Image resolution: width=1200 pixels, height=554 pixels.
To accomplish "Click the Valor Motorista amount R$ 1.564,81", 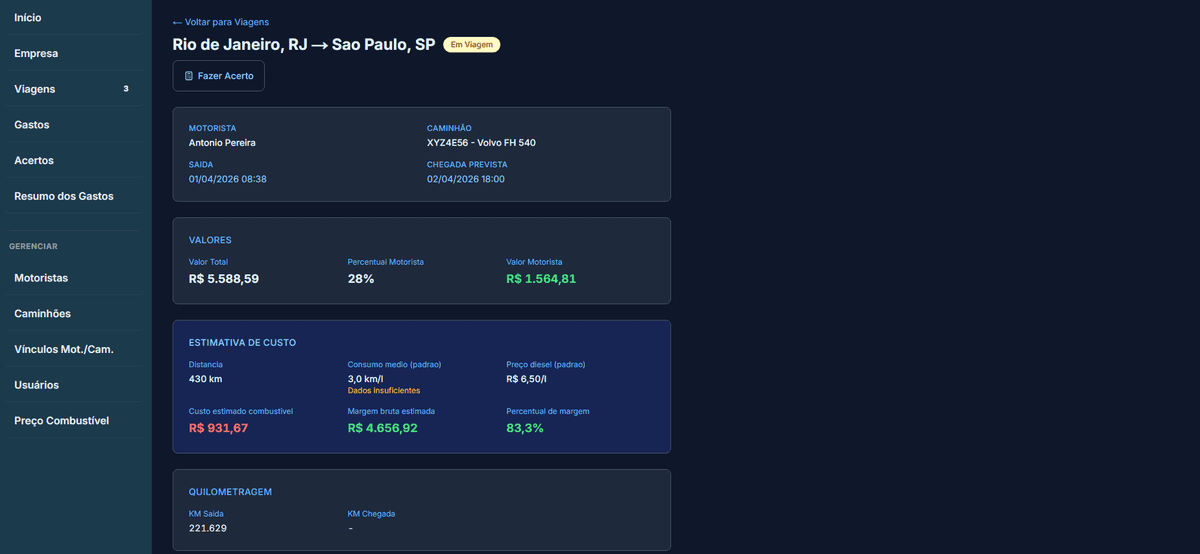I will [541, 279].
